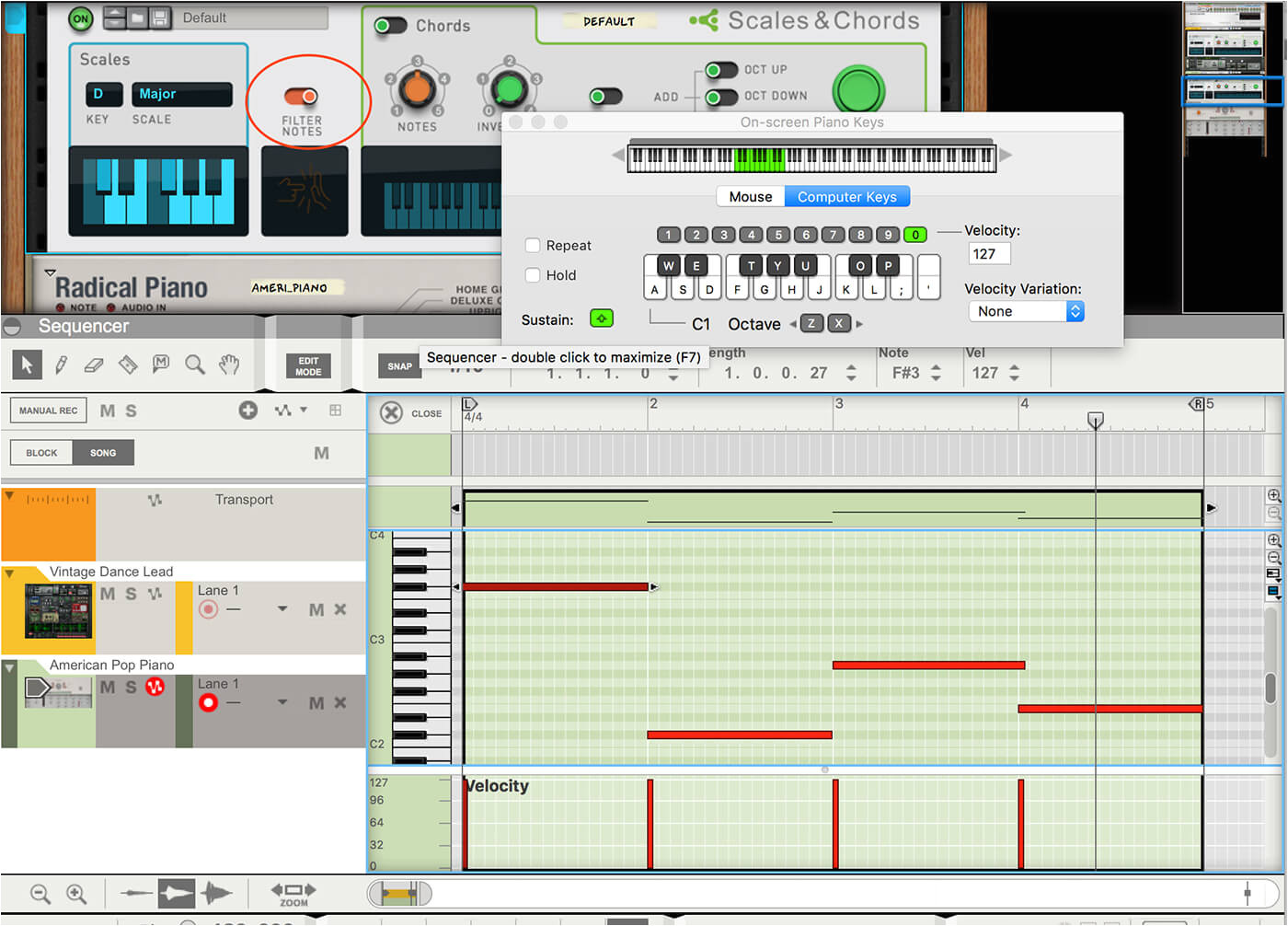
Task: Toggle the Filter Notes switch
Action: (301, 97)
